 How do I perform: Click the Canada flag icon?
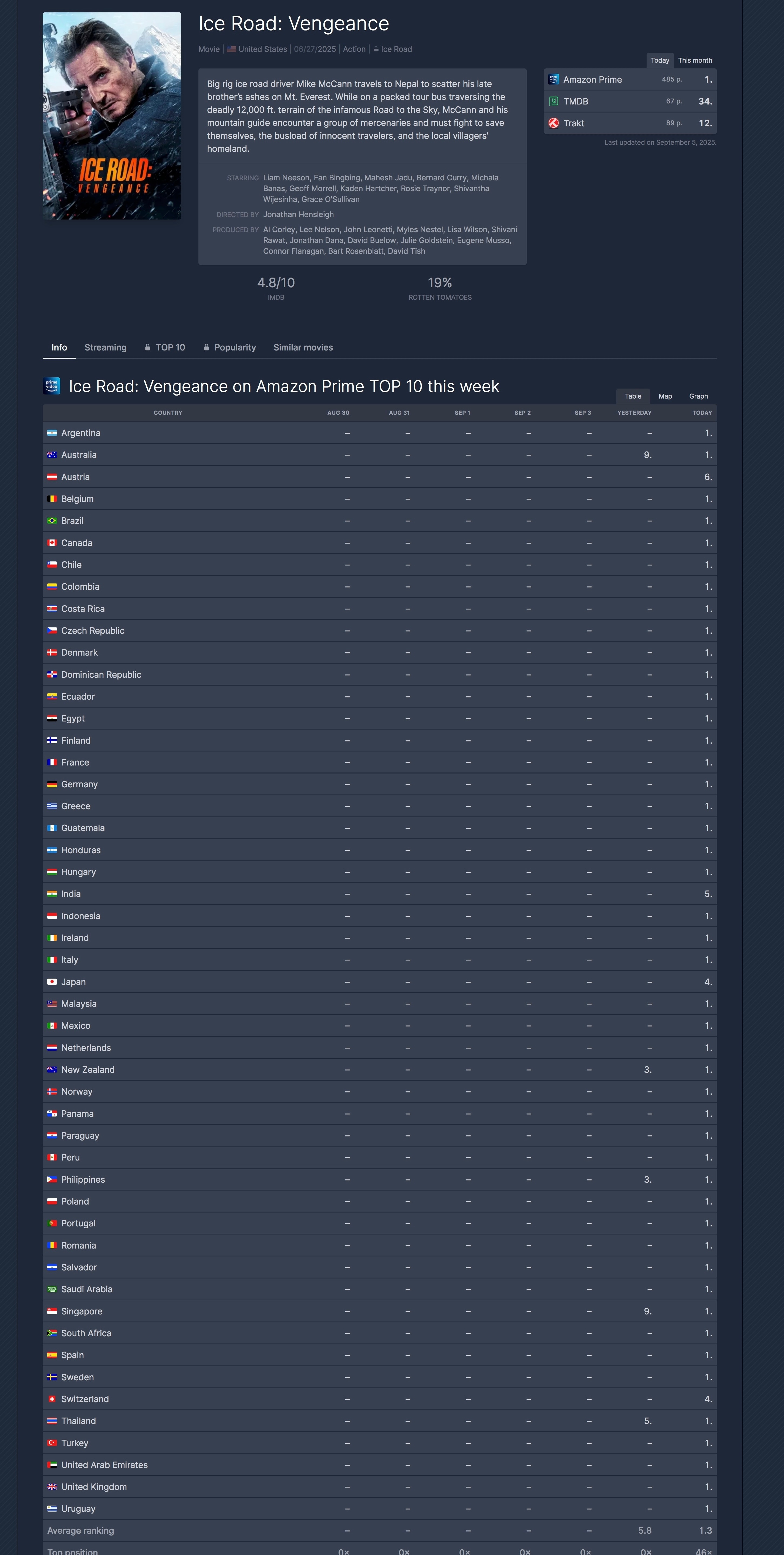pos(52,543)
